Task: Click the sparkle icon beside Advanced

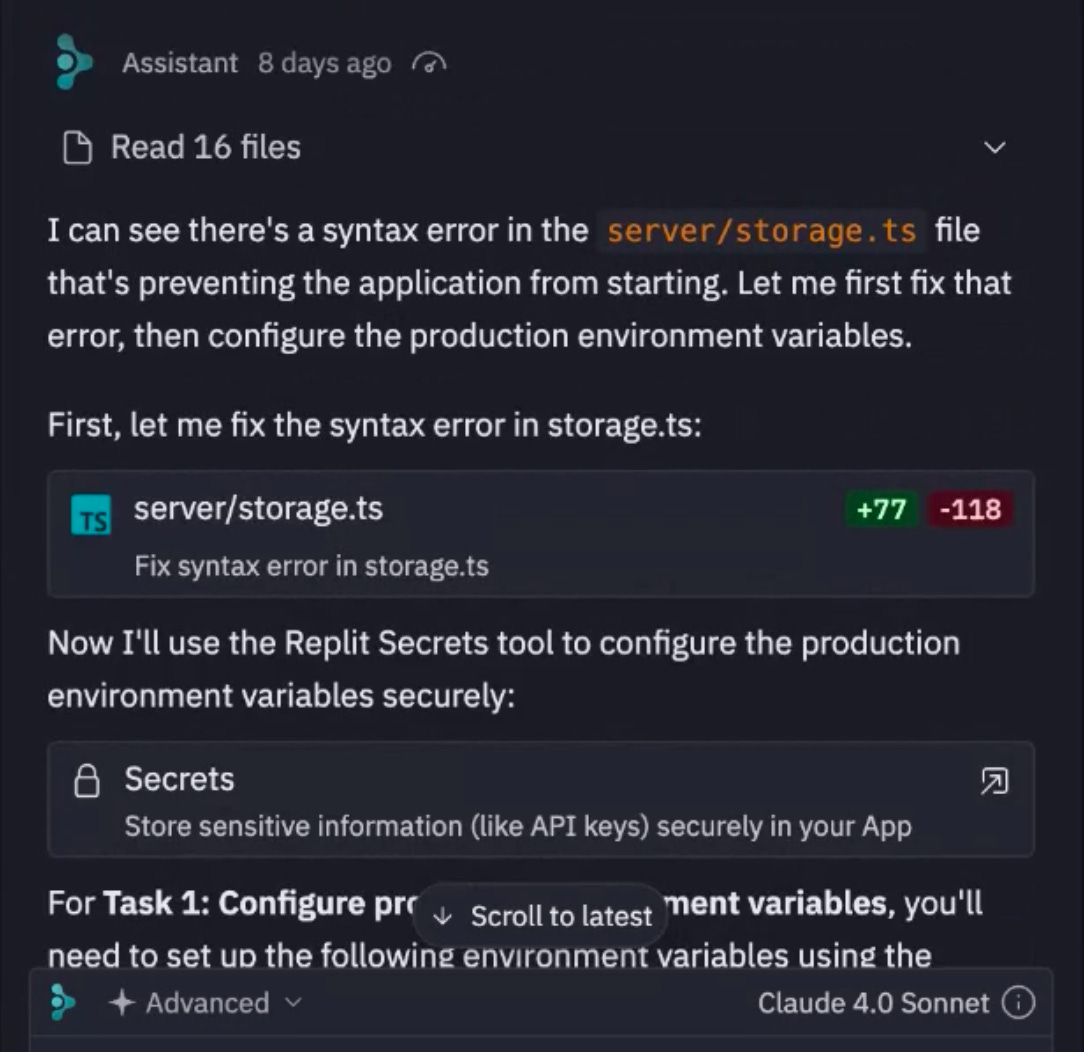Action: 122,1003
